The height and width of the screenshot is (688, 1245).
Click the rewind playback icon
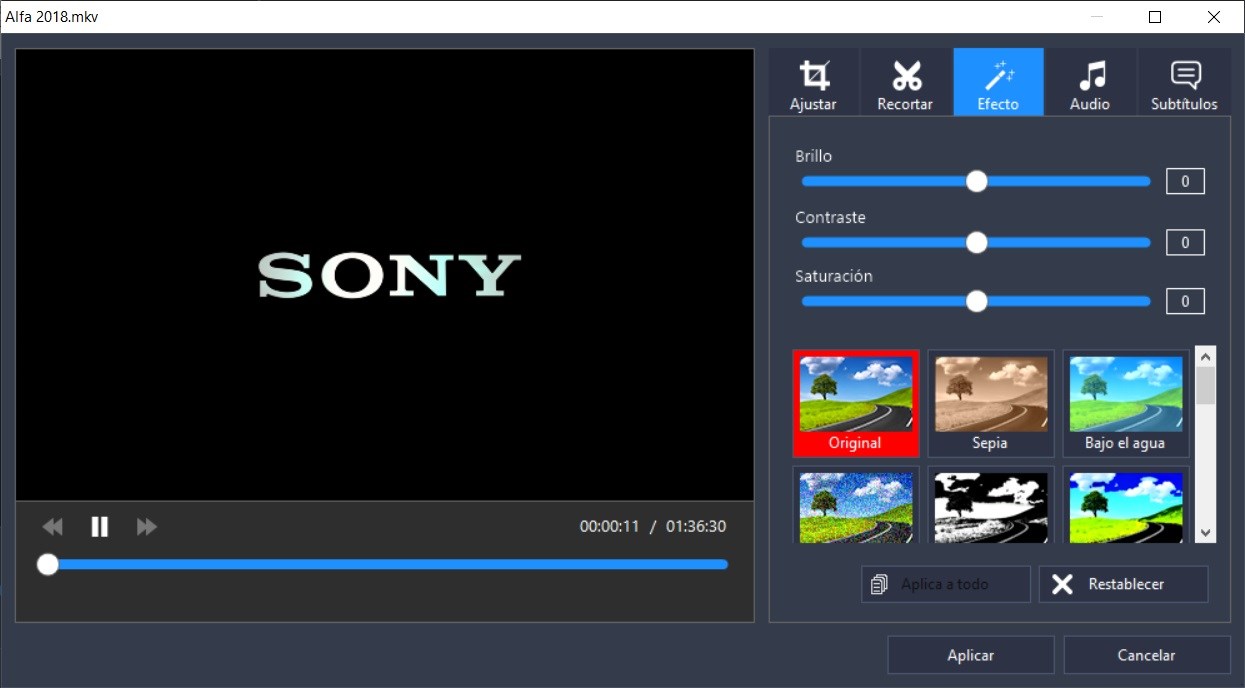tap(52, 527)
